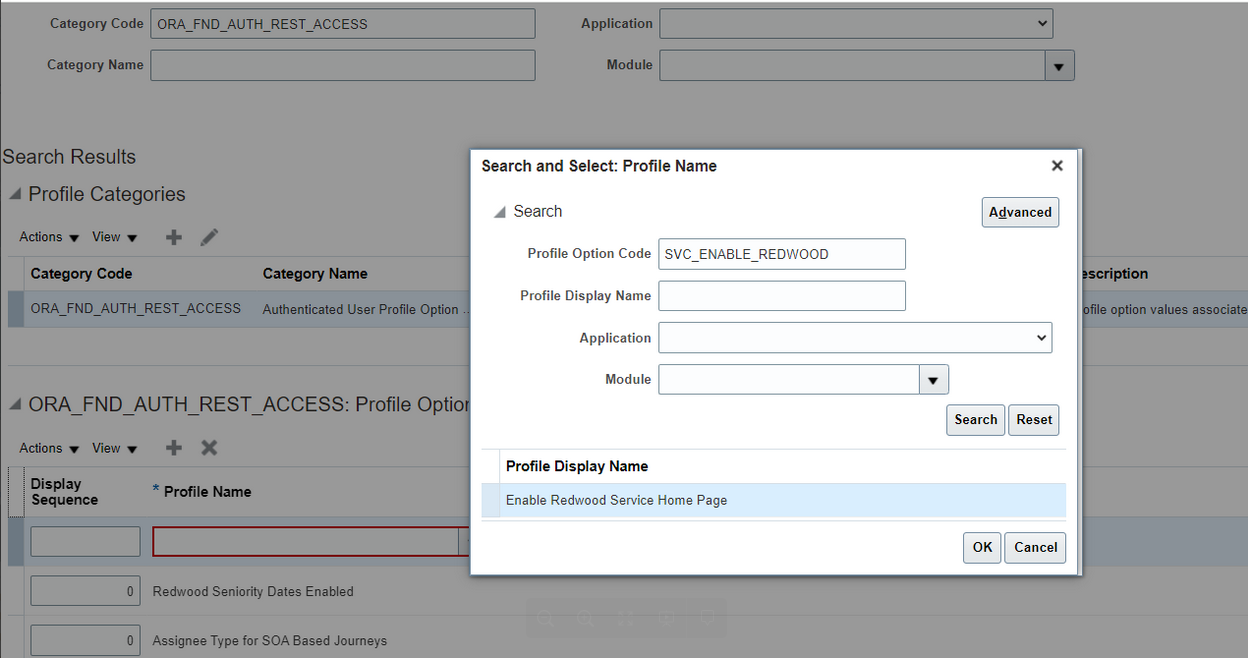Click sequence field for Redwood Seniority Dates
This screenshot has width=1248, height=658.
pos(85,591)
